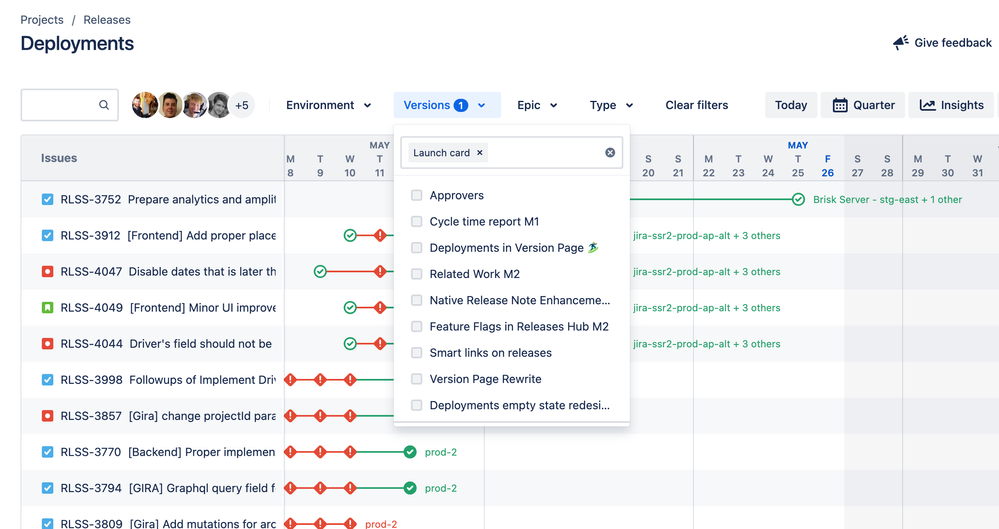This screenshot has height=529, width=999.
Task: Remove the Launch card tag
Action: click(x=480, y=153)
